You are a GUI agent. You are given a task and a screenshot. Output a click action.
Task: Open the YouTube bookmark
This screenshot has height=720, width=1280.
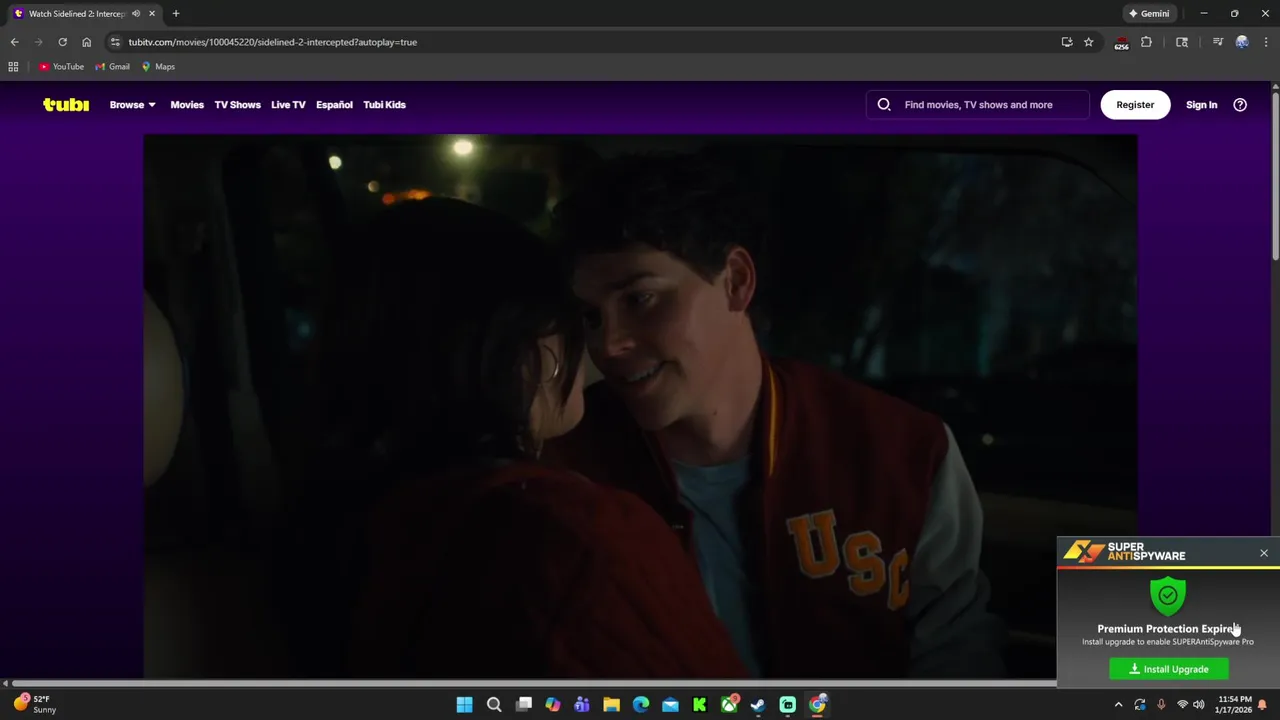(62, 67)
